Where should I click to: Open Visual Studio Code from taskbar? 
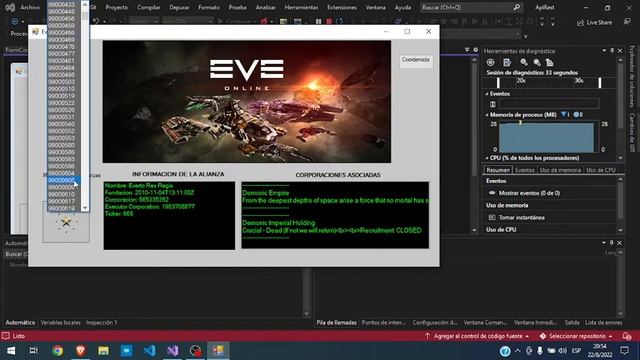coord(149,351)
